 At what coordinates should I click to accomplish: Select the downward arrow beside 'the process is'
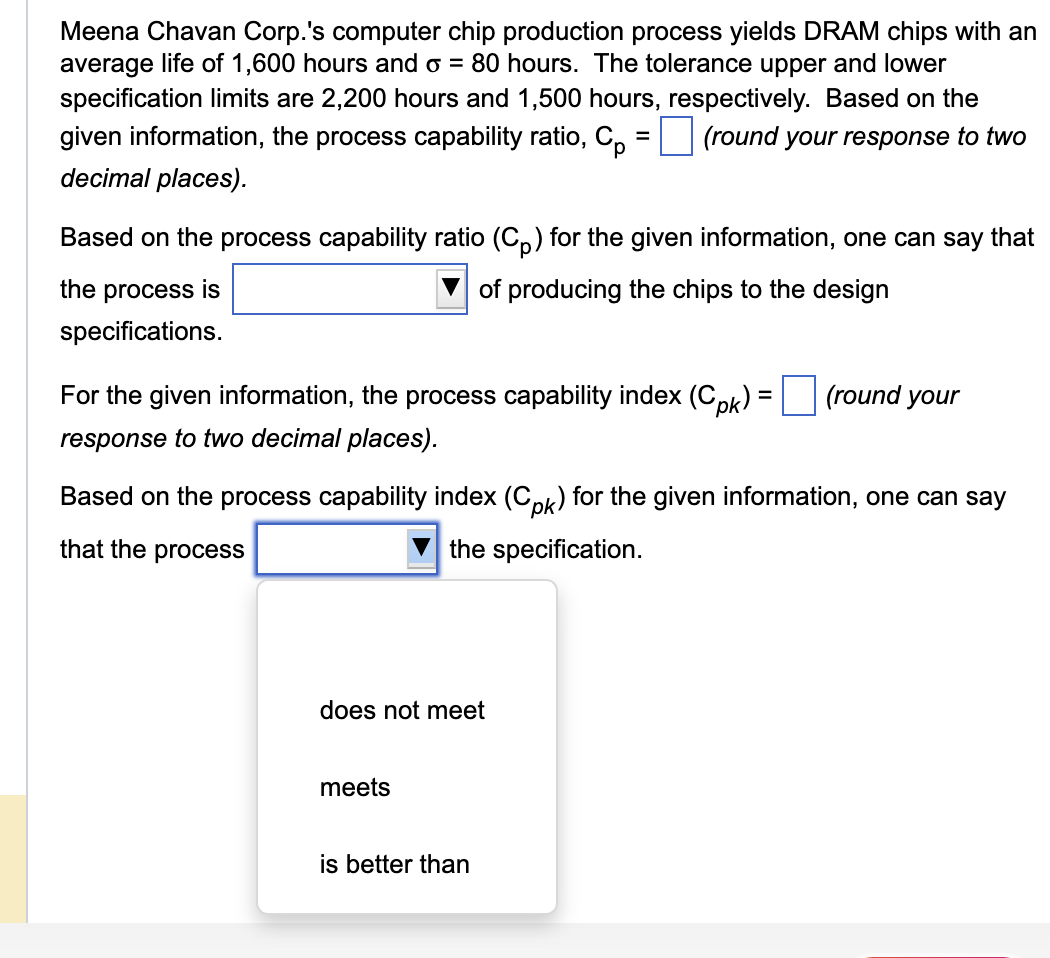(x=452, y=289)
